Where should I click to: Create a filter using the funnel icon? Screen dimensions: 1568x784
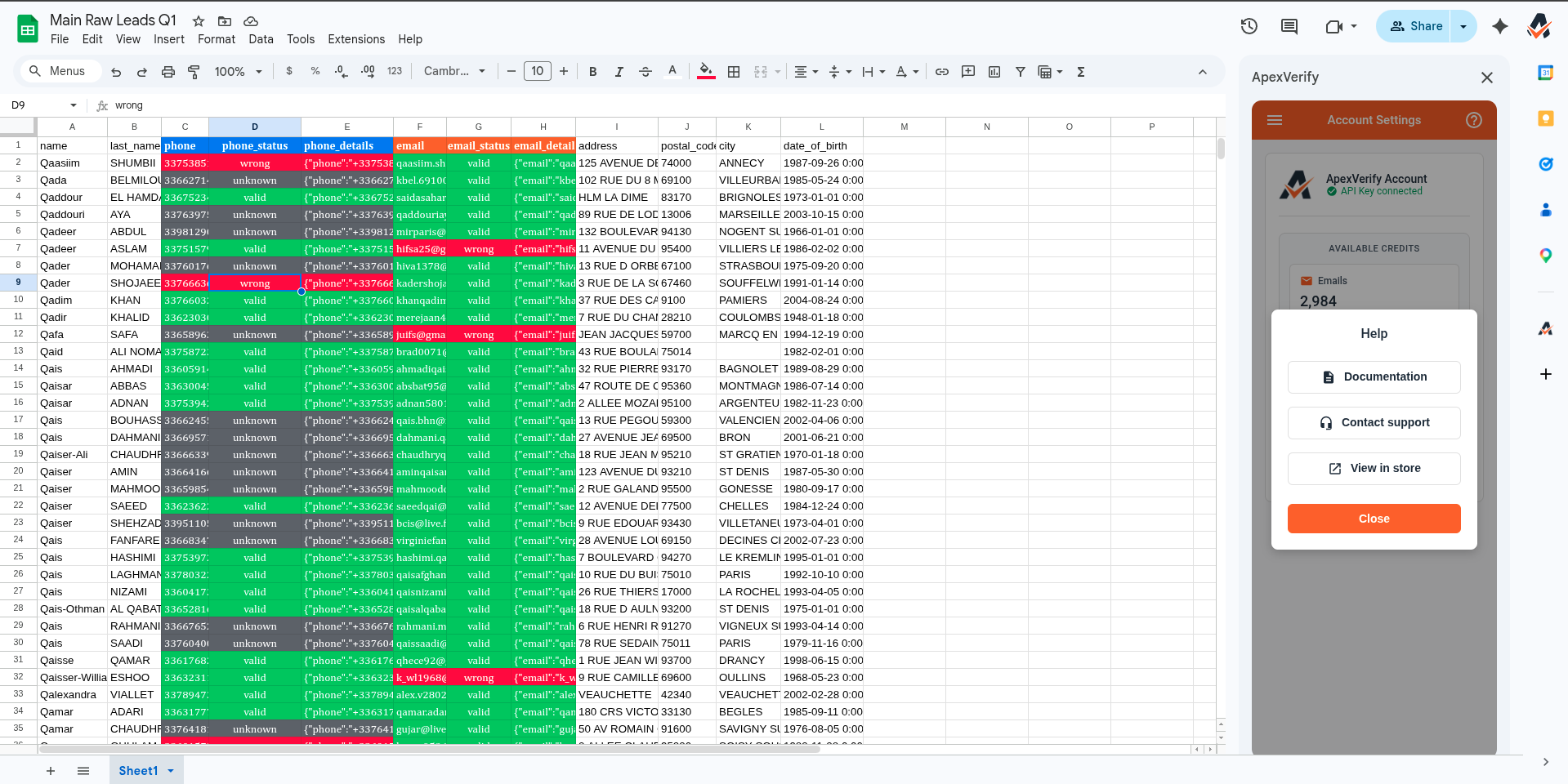tap(1020, 72)
